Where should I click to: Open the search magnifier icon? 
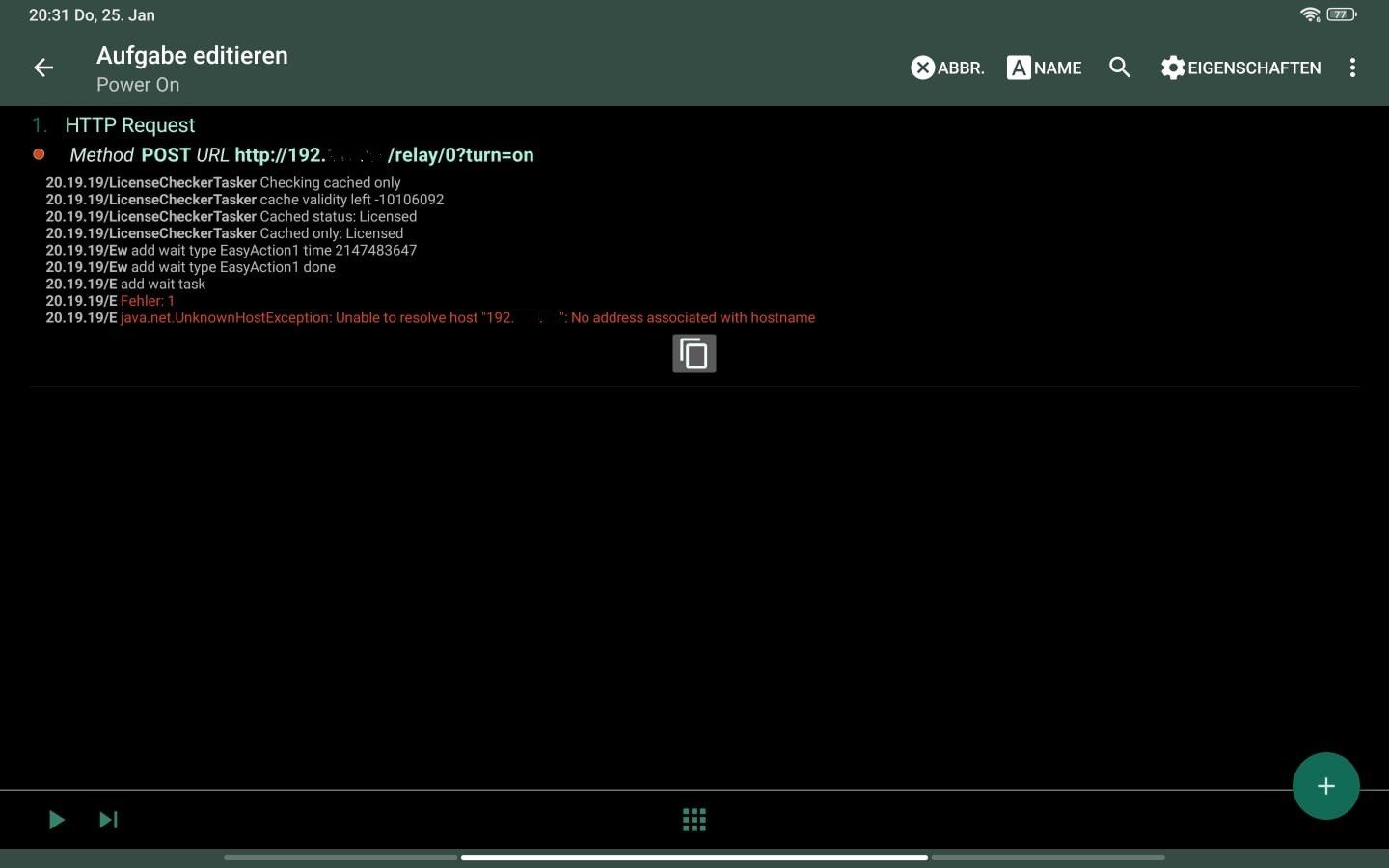1119,68
